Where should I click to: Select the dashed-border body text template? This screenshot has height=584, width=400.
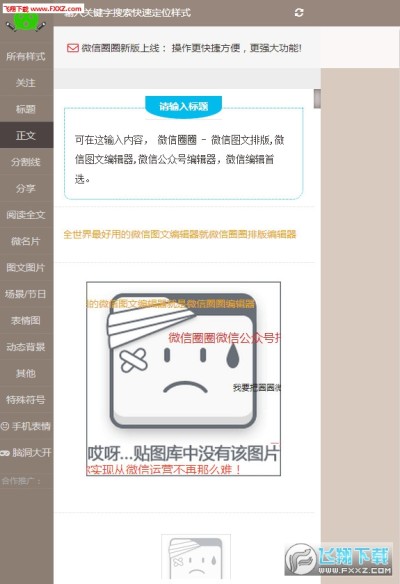184,149
